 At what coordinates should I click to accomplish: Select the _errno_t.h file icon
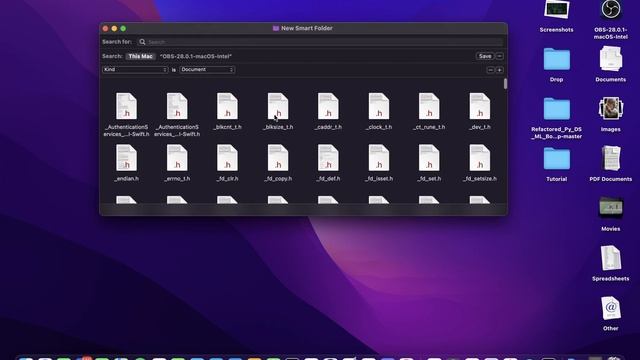(177, 158)
